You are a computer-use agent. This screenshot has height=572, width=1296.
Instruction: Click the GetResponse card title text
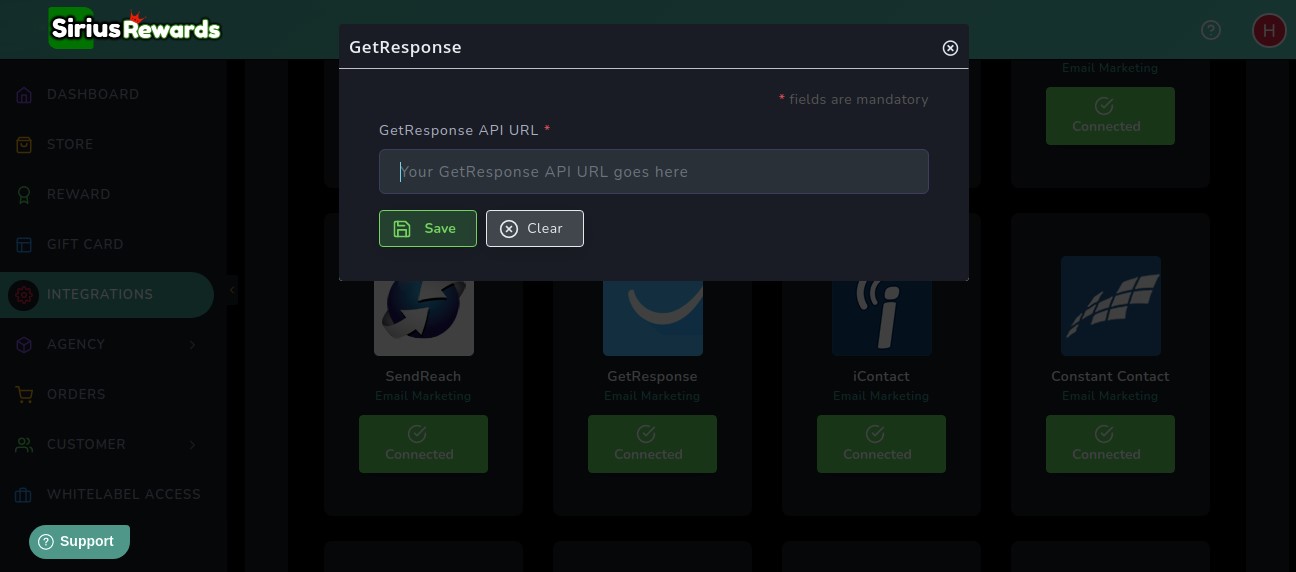pyautogui.click(x=652, y=377)
